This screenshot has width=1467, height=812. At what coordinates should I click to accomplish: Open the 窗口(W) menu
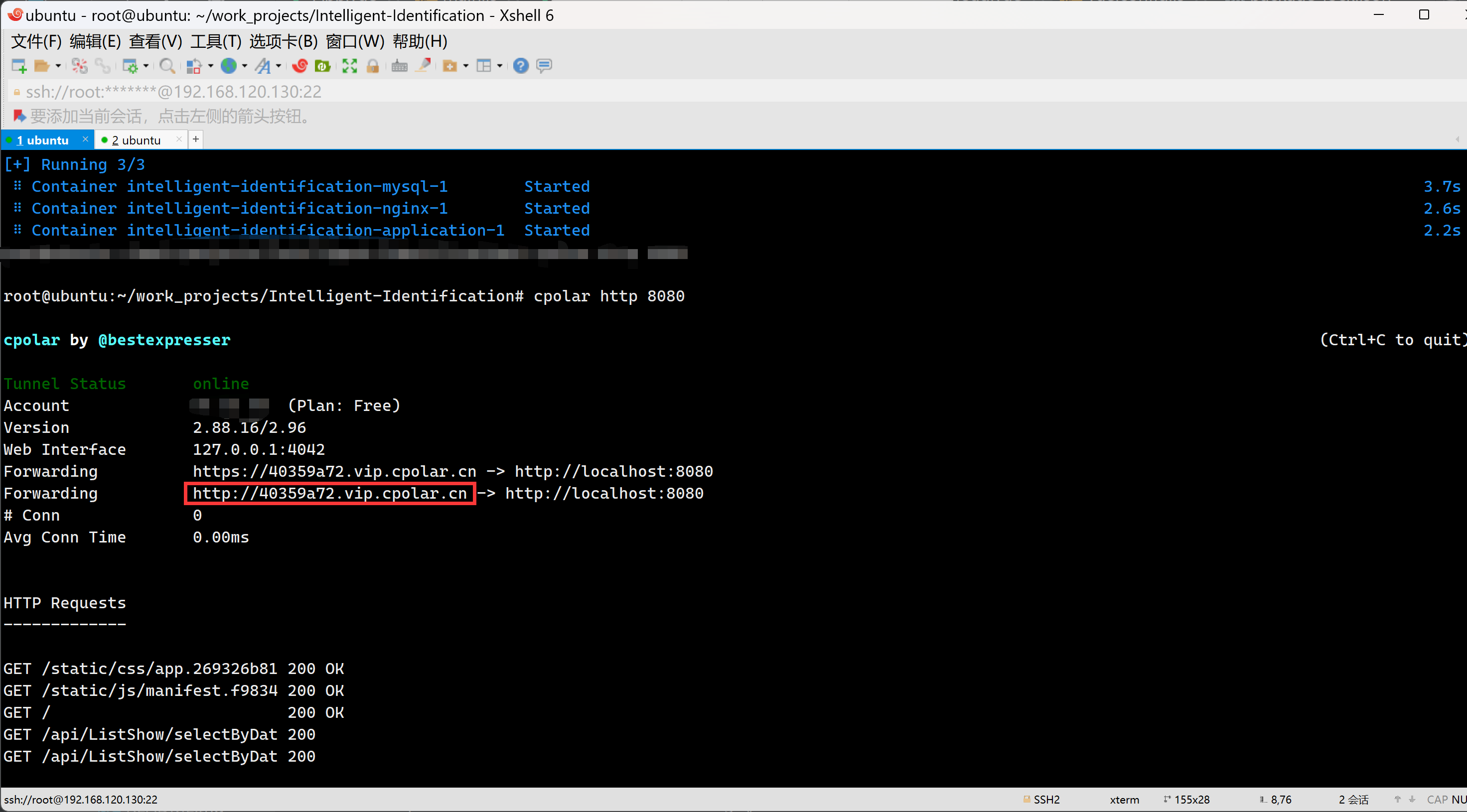355,41
